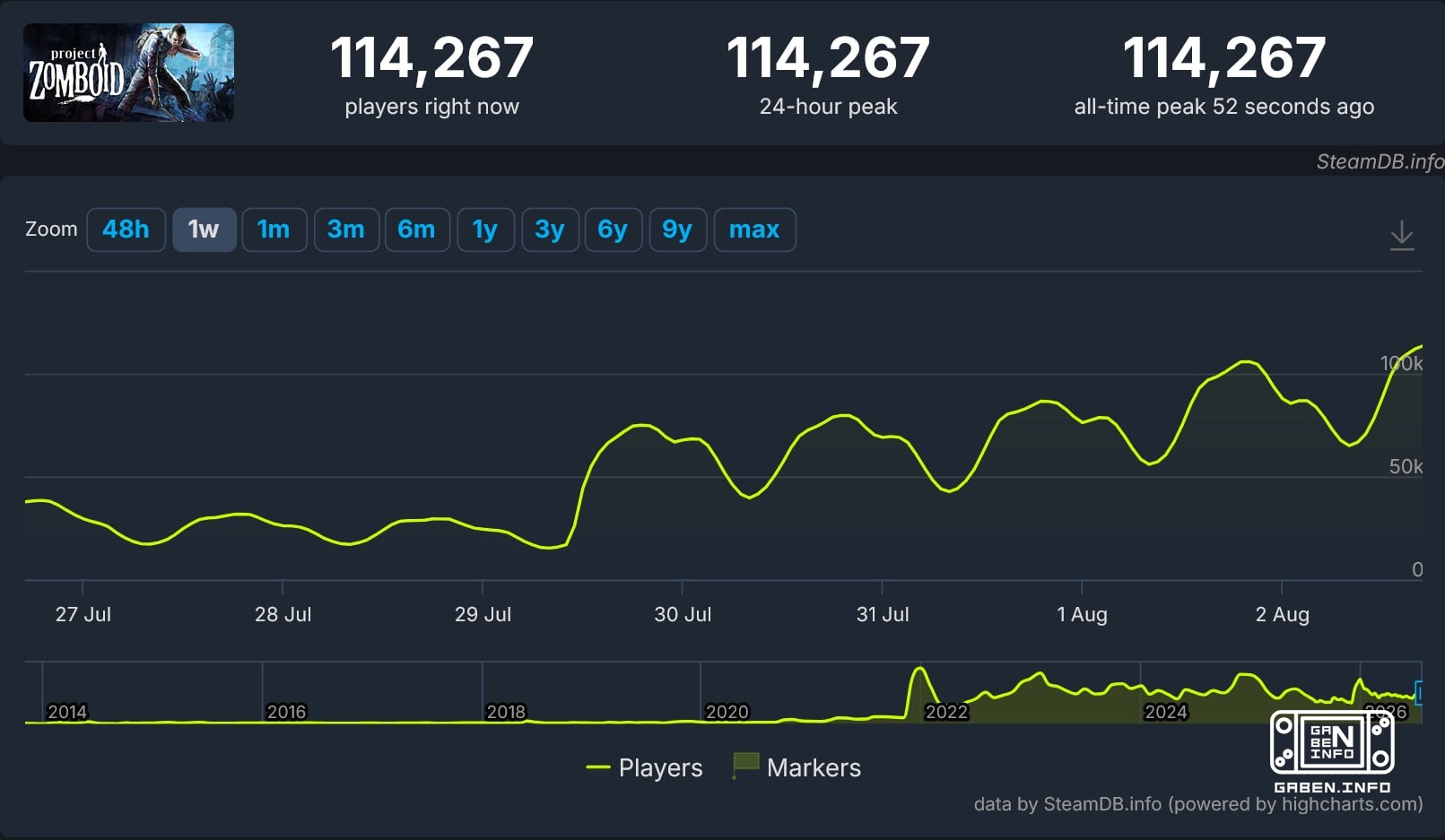Select the 1y zoom range

pos(485,229)
